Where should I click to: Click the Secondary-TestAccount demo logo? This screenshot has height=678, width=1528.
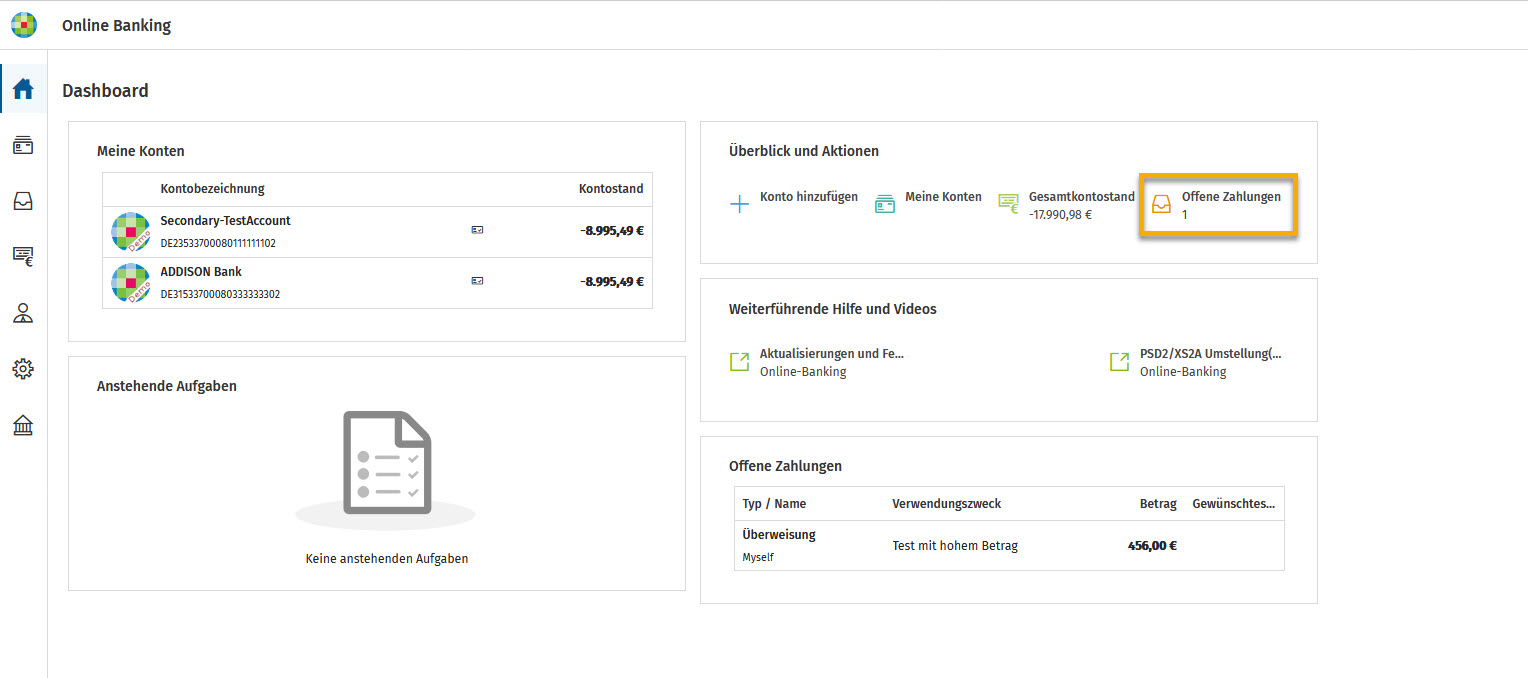pos(131,232)
